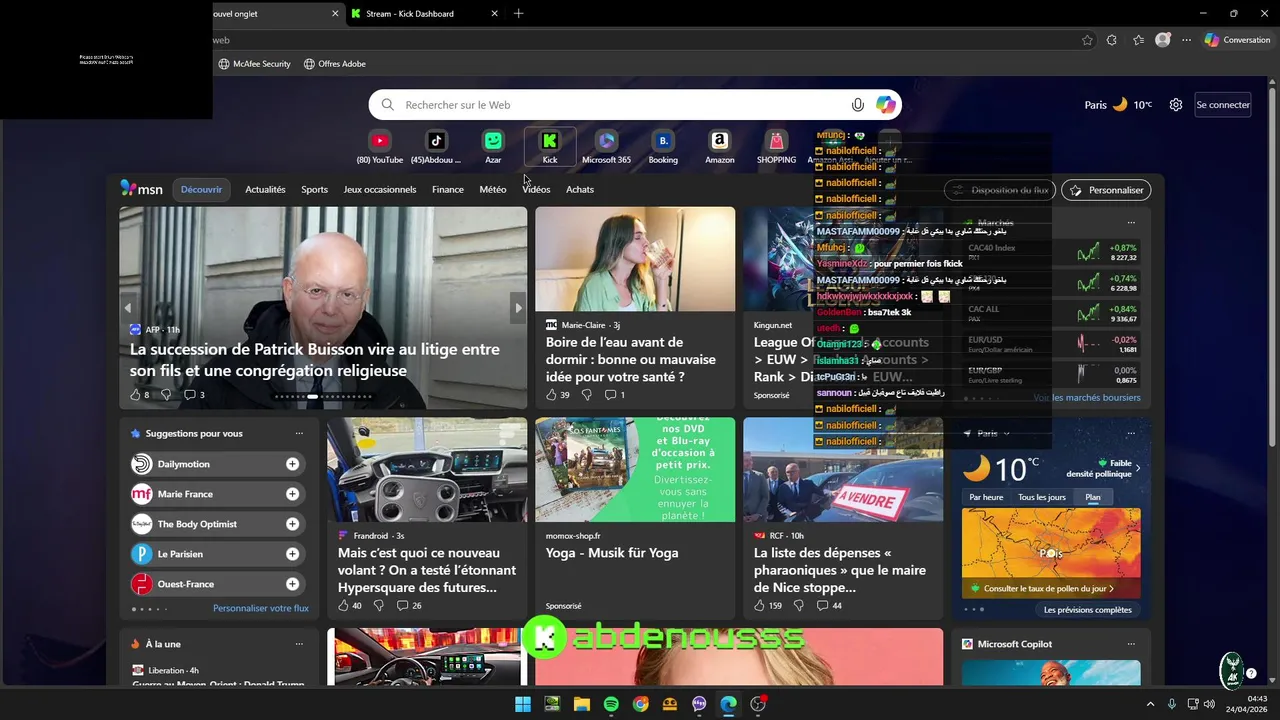Click the Personnaliser button
This screenshot has width=1280, height=720.
click(x=1106, y=190)
